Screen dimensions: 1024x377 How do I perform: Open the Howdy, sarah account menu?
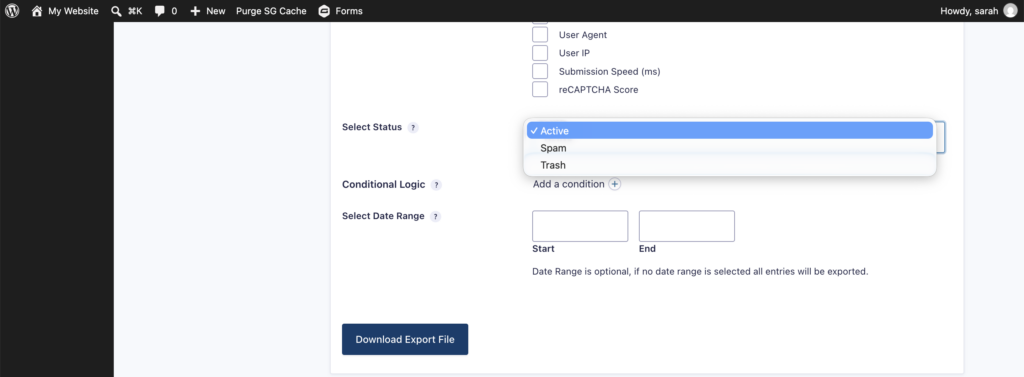[x=978, y=11]
